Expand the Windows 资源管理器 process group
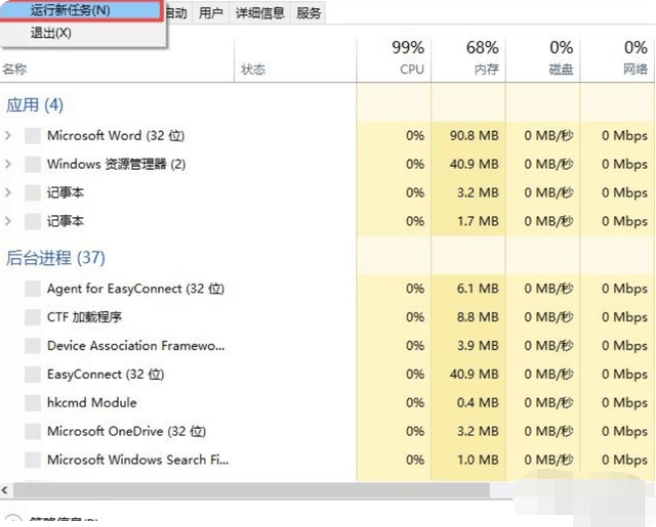 tap(9, 164)
